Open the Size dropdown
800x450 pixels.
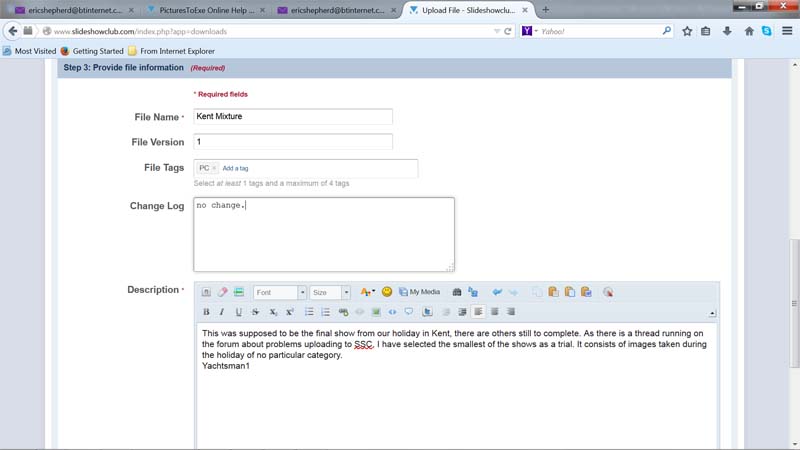[329, 293]
